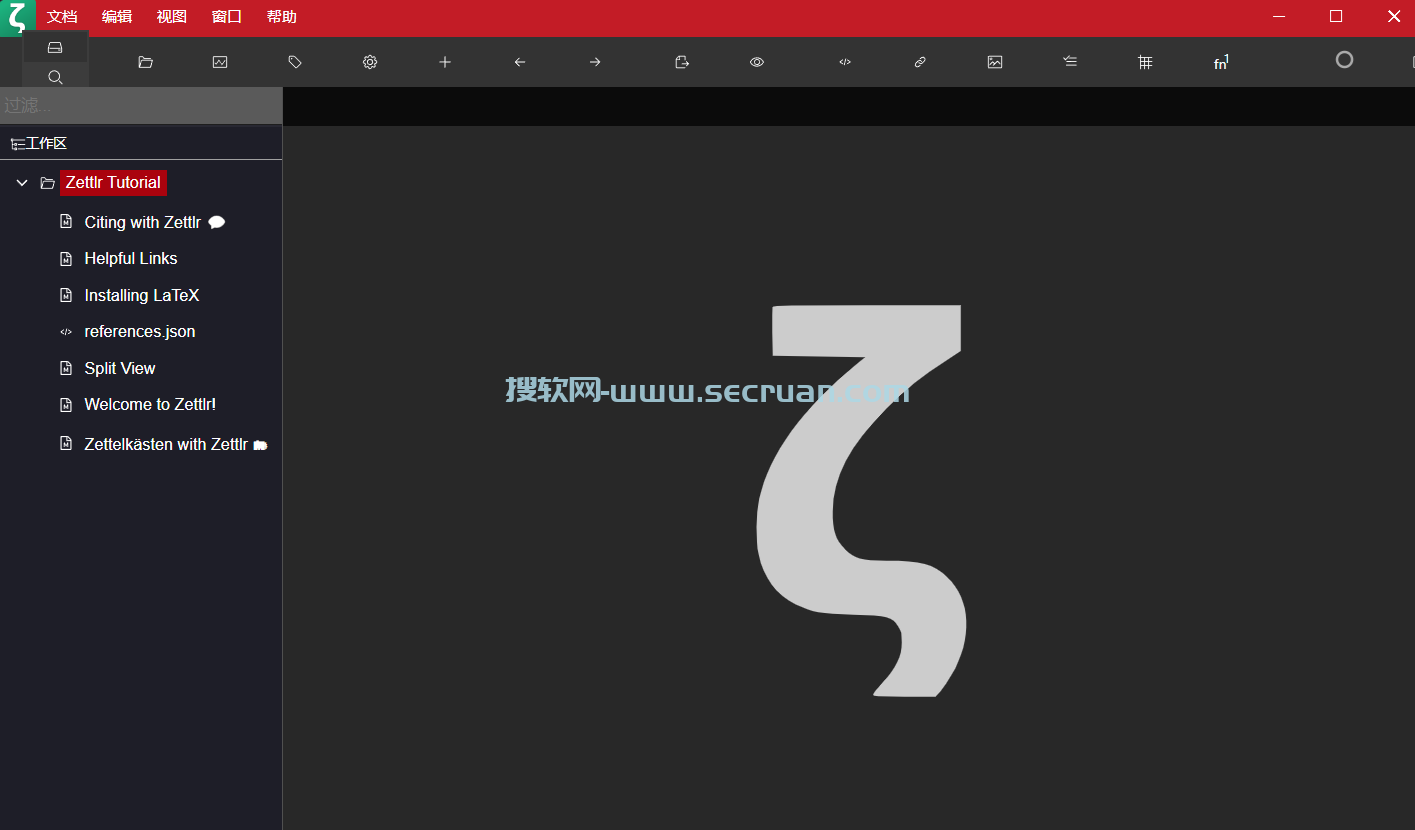The height and width of the screenshot is (830, 1415).
Task: Open the Welcome to Zettlr! file
Action: click(150, 404)
